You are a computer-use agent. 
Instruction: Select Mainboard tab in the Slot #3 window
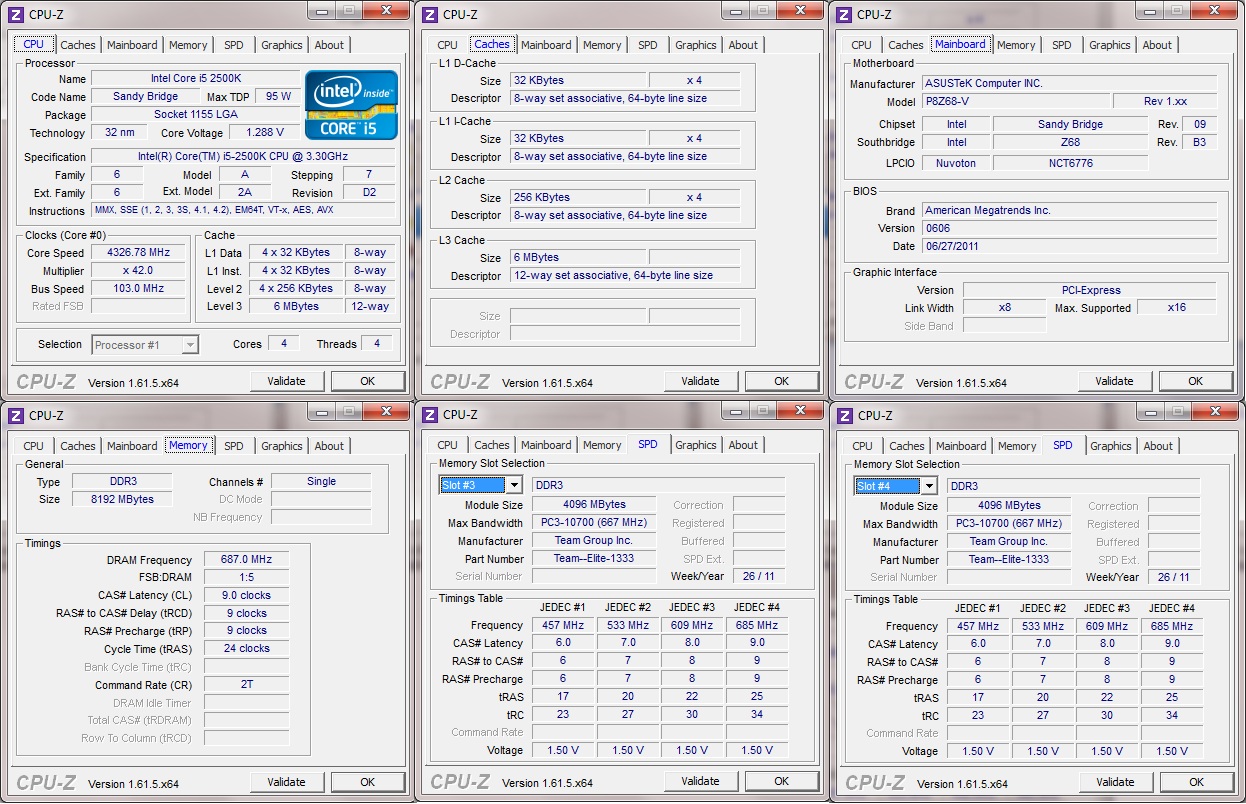(x=546, y=445)
